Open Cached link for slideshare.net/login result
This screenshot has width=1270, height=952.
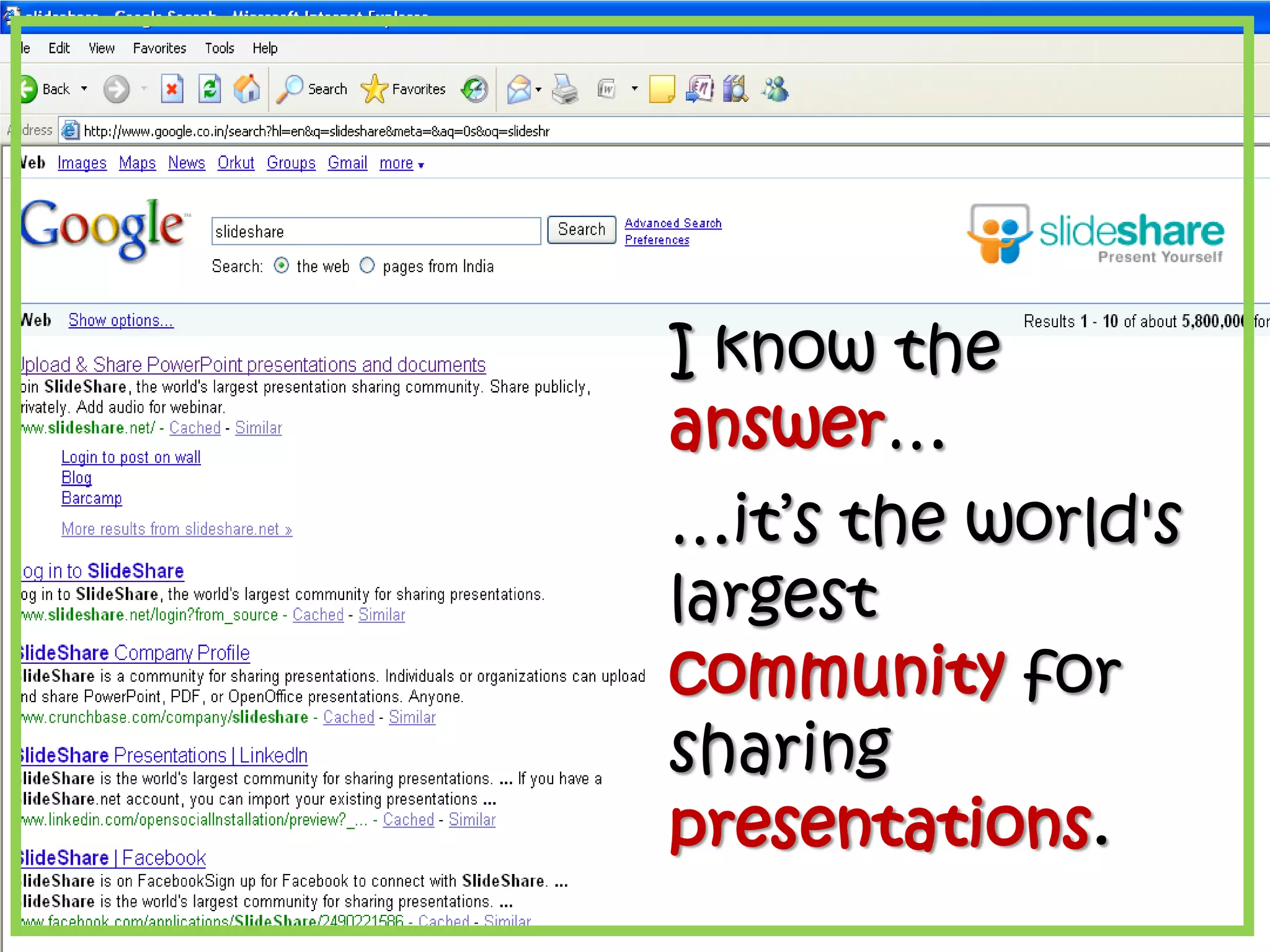[318, 615]
